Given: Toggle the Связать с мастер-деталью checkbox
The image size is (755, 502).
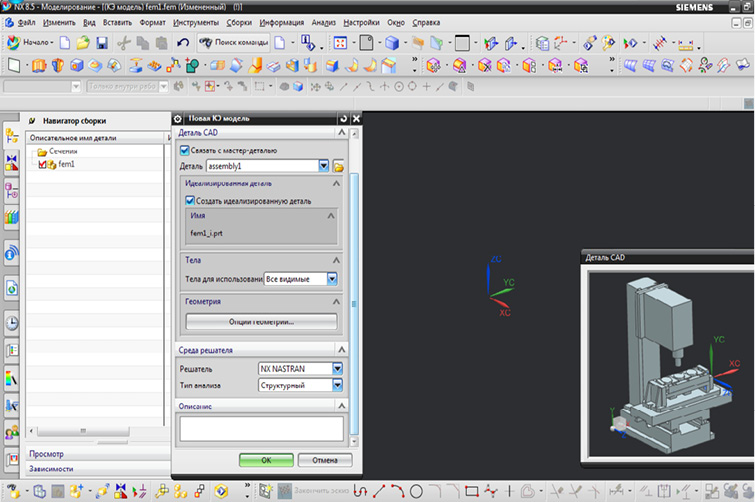Looking at the screenshot, I should (x=184, y=150).
